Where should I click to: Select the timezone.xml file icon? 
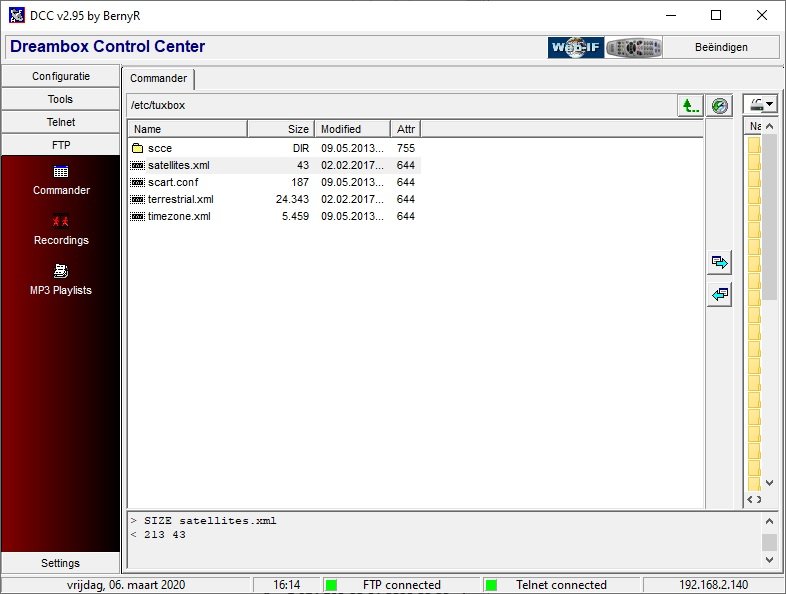tap(137, 217)
